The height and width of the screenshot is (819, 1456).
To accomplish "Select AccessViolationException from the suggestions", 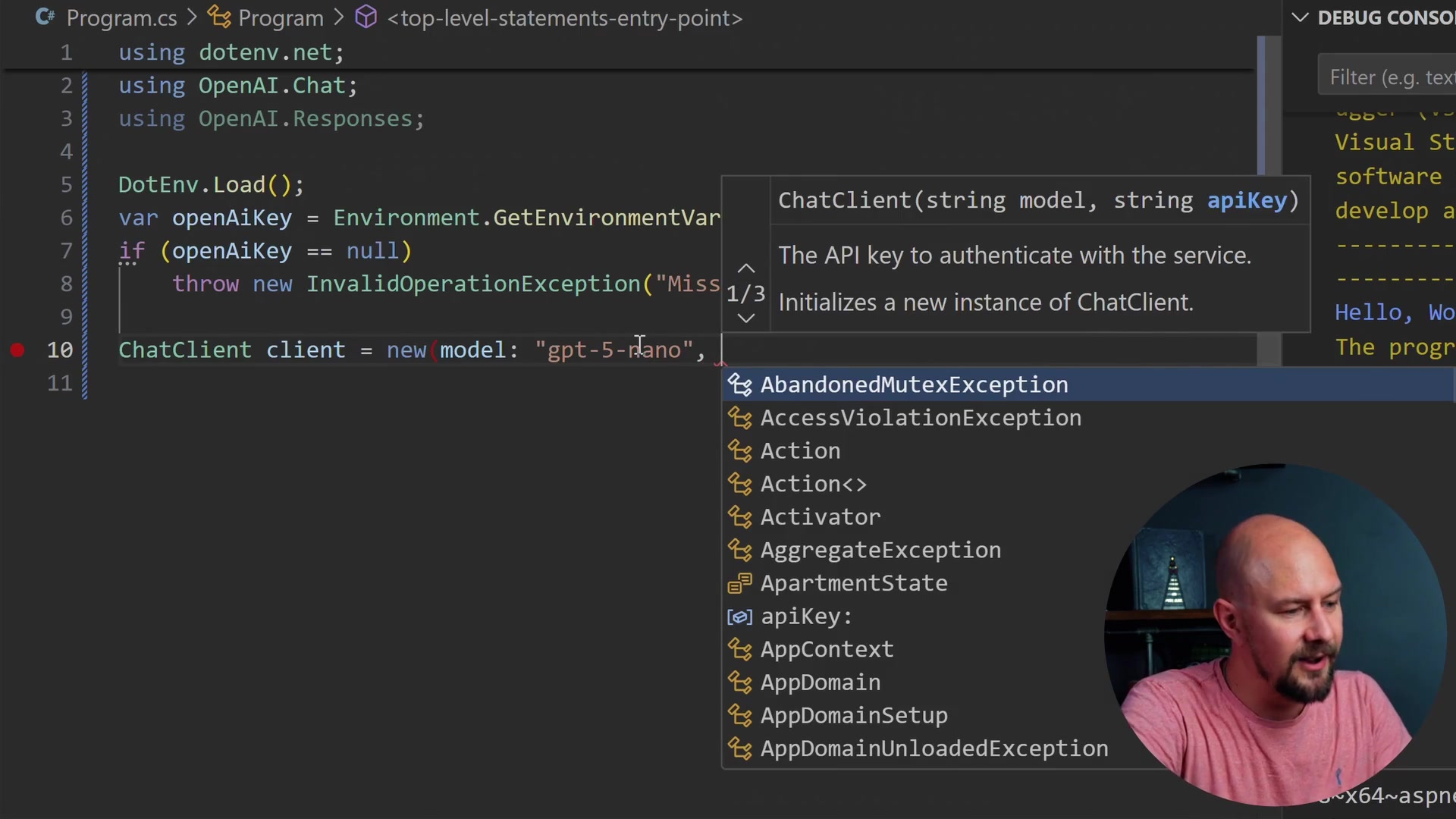I will point(920,418).
